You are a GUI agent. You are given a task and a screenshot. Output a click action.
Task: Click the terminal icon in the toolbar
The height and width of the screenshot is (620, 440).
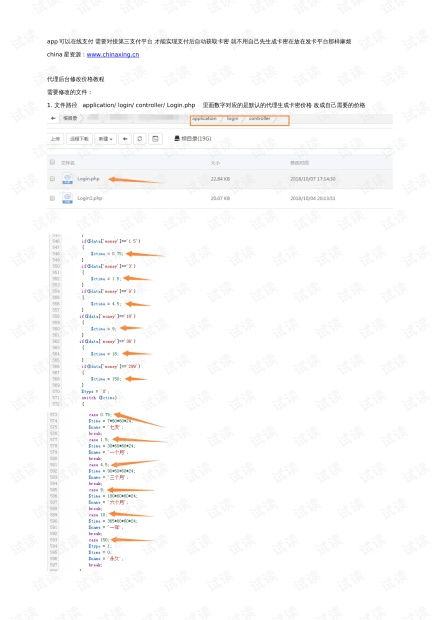[x=155, y=139]
